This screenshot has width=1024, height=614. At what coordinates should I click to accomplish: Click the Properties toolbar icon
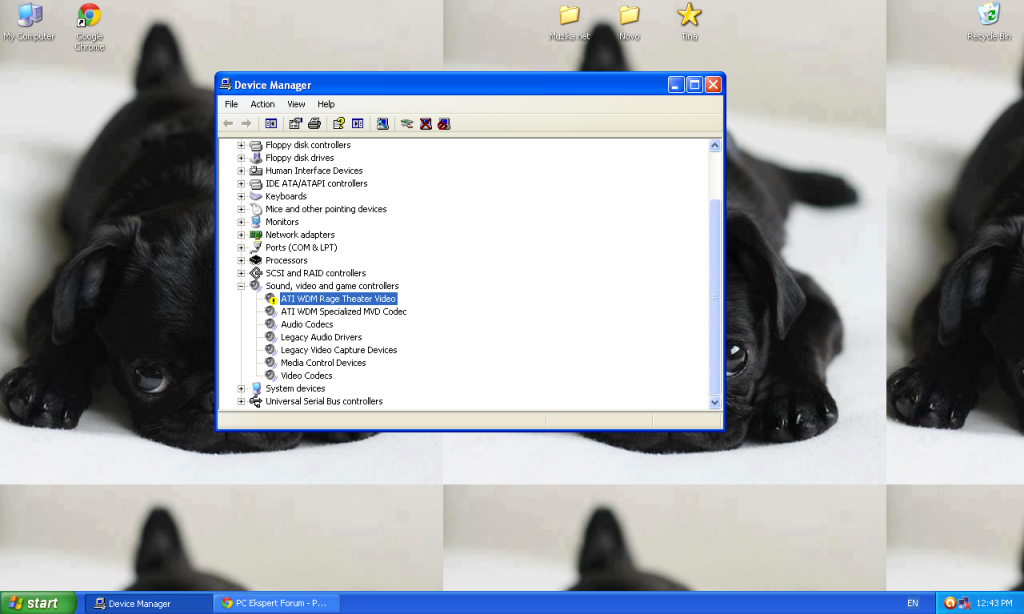pyautogui.click(x=295, y=123)
